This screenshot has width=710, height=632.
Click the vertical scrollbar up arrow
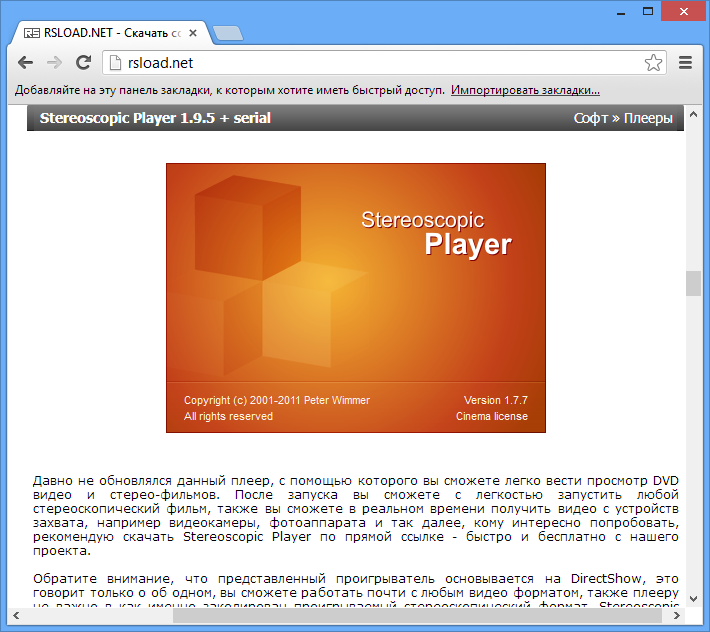693,115
